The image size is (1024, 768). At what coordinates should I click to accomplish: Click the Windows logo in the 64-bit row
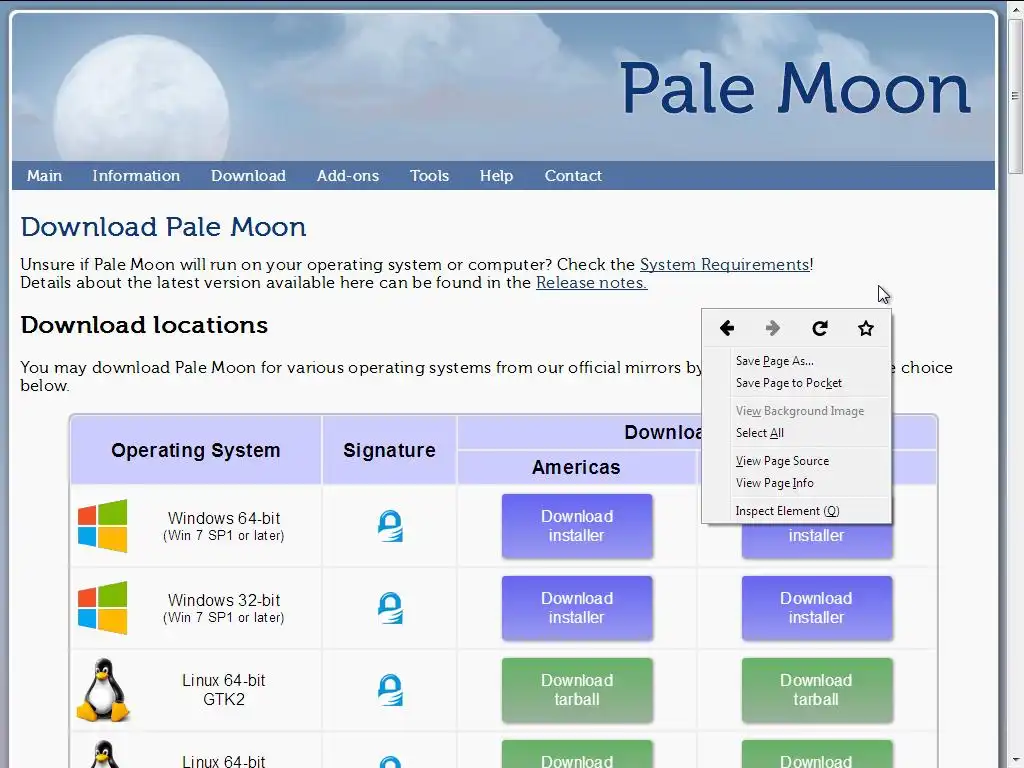(x=103, y=526)
